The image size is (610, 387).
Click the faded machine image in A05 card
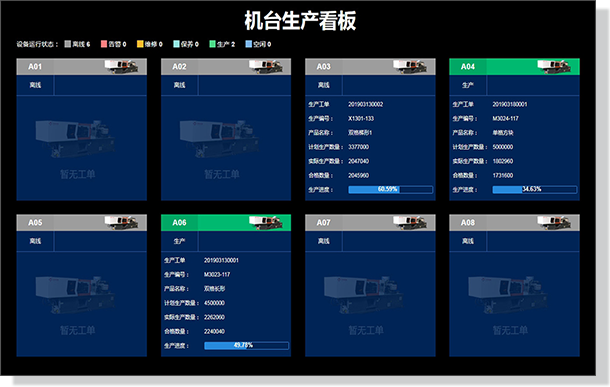[75, 295]
